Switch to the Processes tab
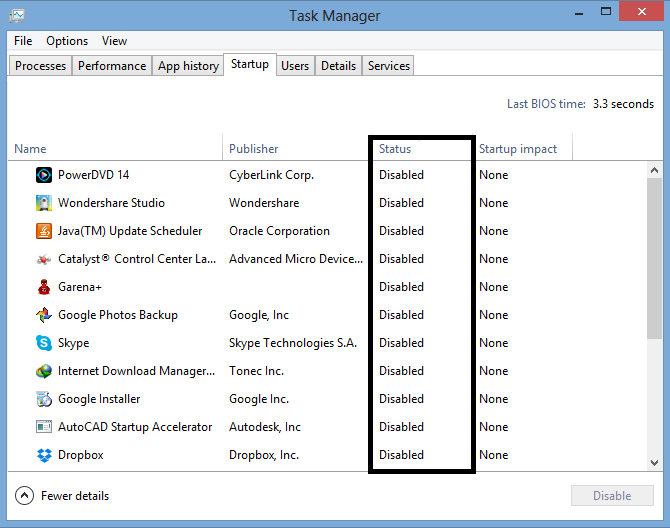 click(40, 66)
